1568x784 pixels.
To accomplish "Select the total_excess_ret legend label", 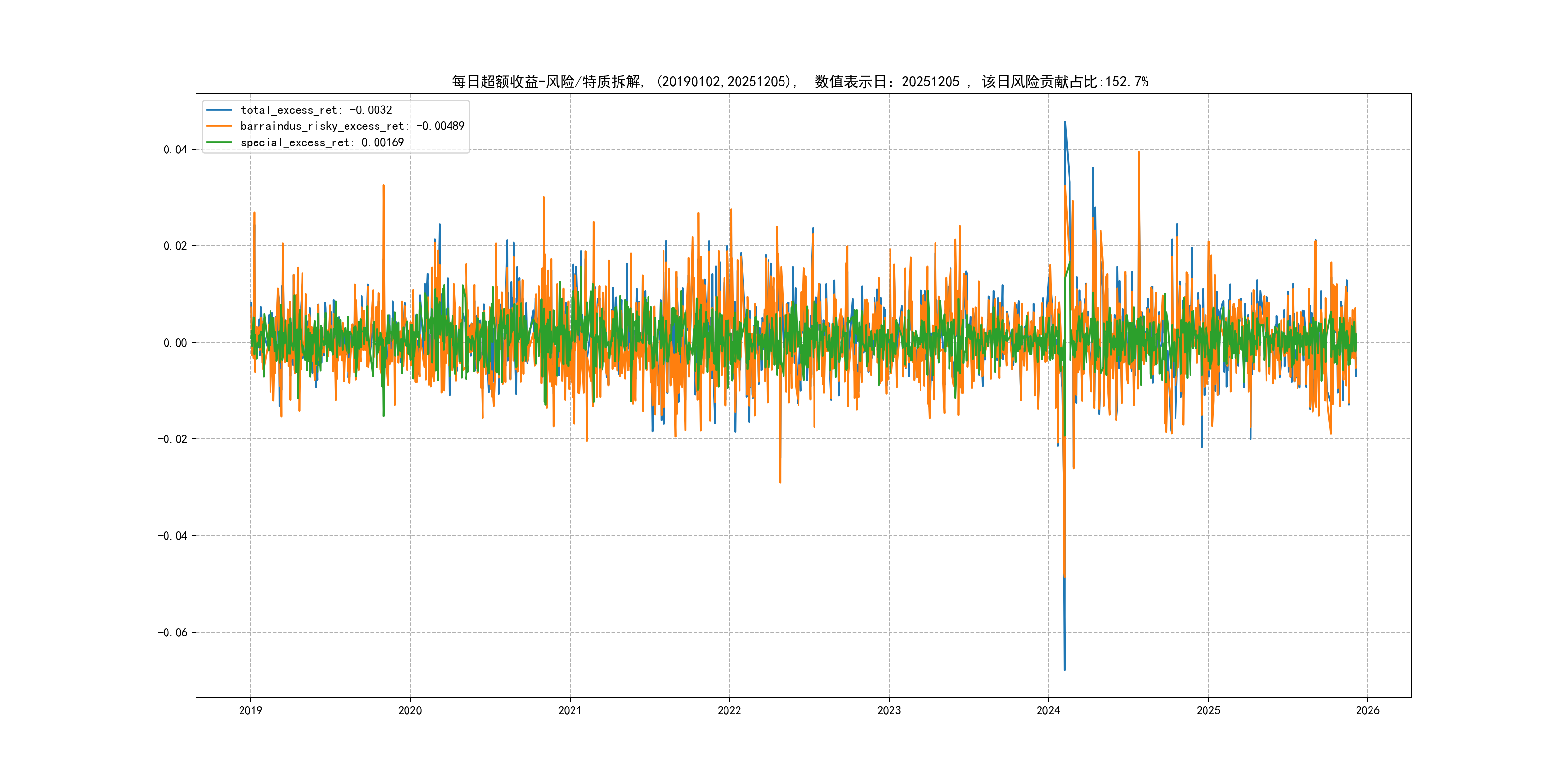I will click(x=316, y=110).
